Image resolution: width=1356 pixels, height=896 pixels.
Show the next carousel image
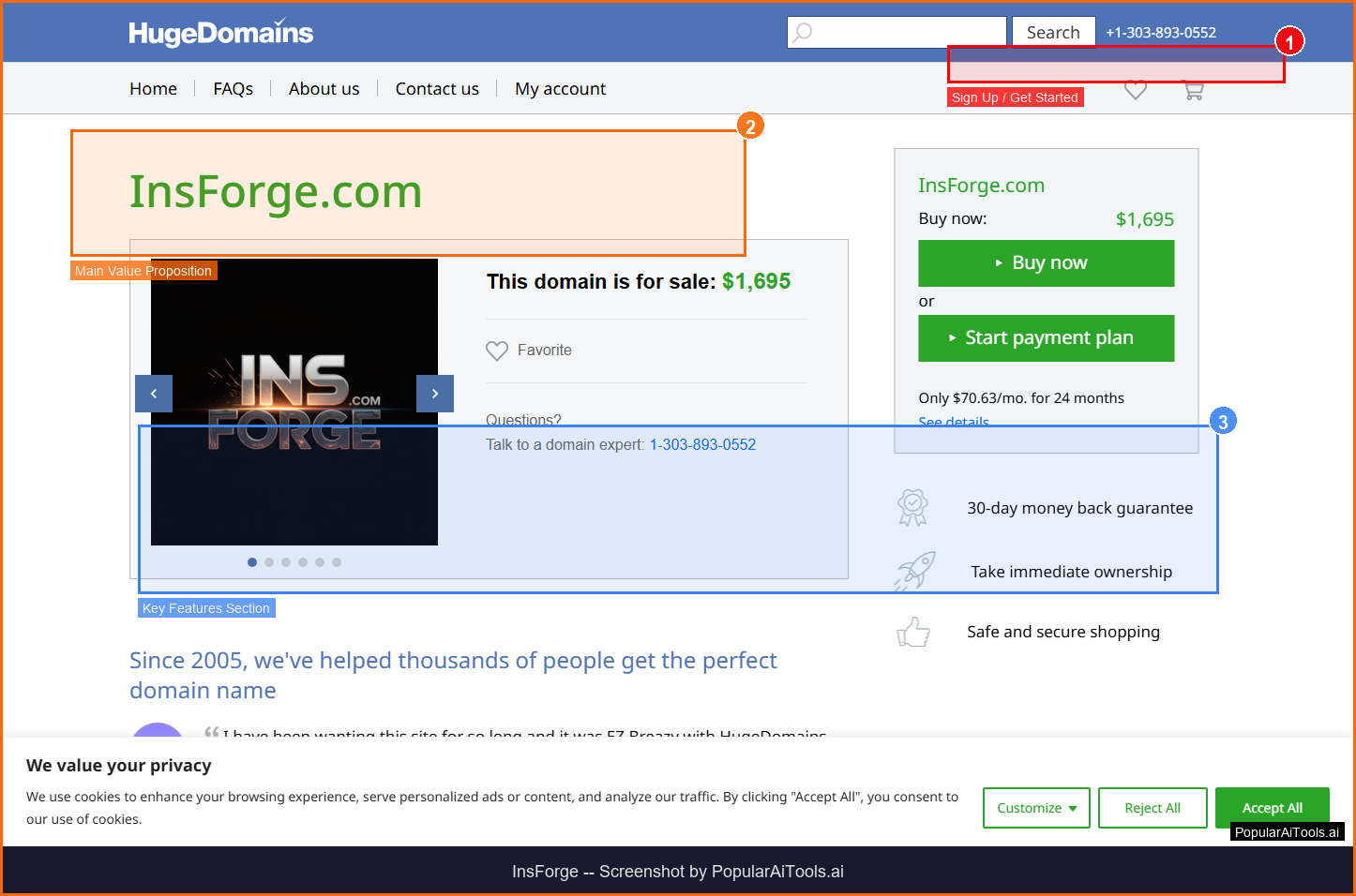[435, 394]
